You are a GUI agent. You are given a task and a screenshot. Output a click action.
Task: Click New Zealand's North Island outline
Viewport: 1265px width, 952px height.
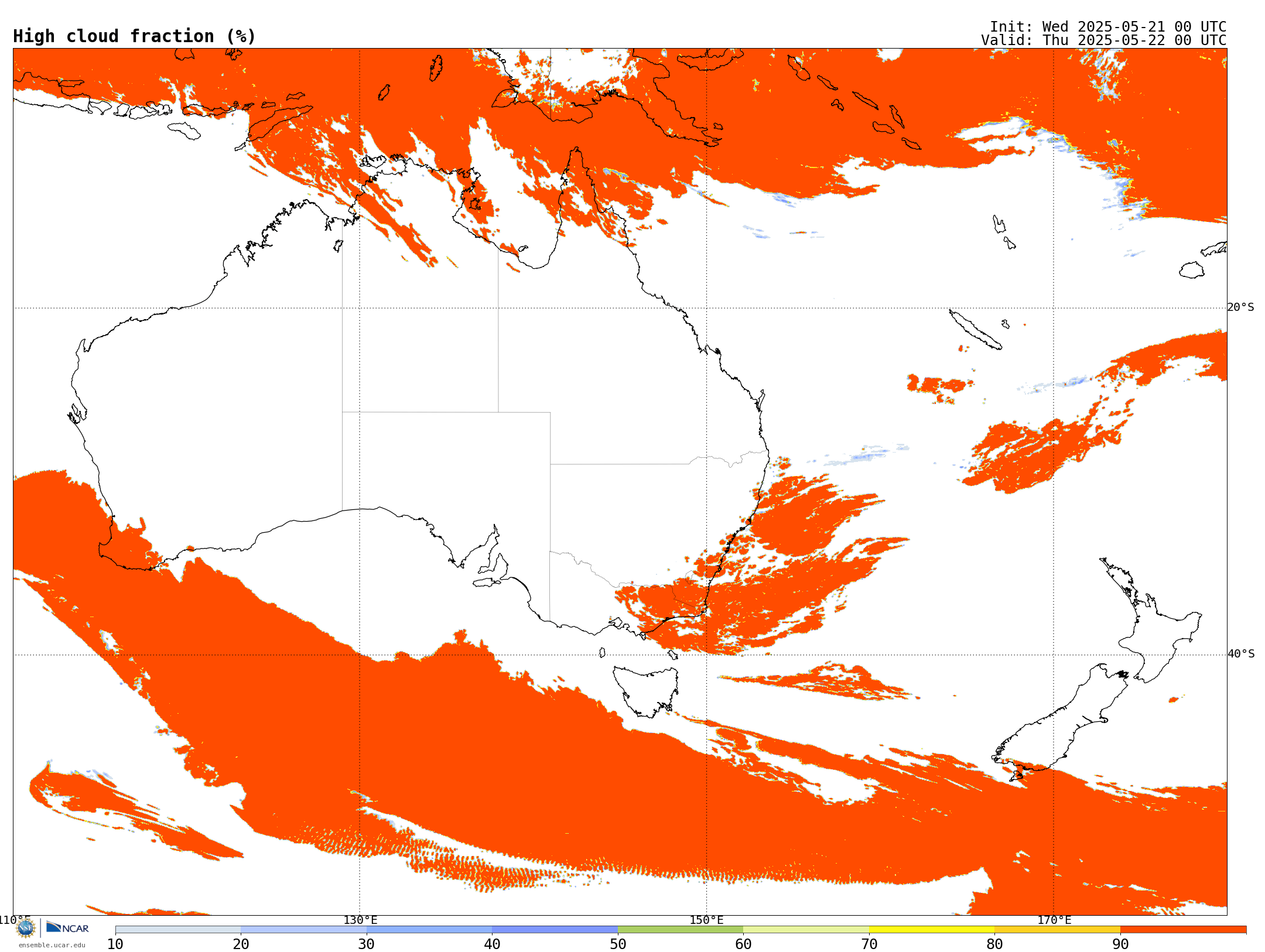coord(1151,621)
